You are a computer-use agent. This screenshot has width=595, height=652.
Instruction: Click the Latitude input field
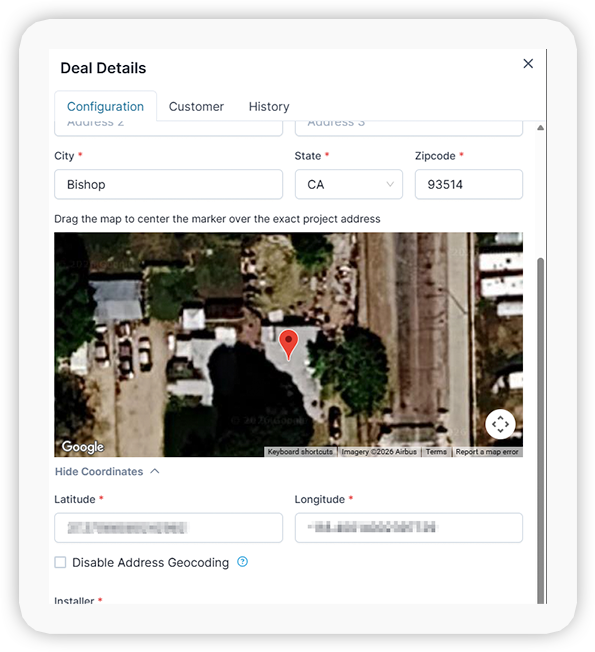point(168,528)
